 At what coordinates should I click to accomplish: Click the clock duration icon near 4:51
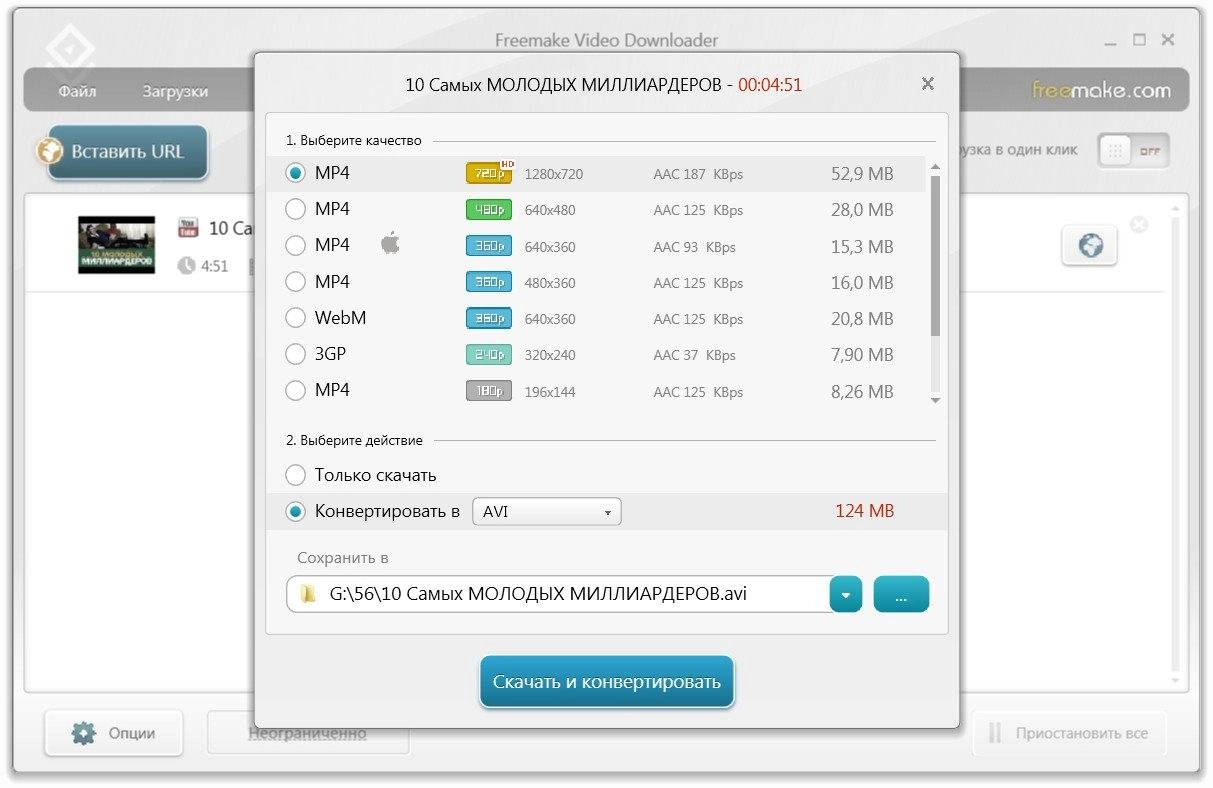pyautogui.click(x=187, y=266)
